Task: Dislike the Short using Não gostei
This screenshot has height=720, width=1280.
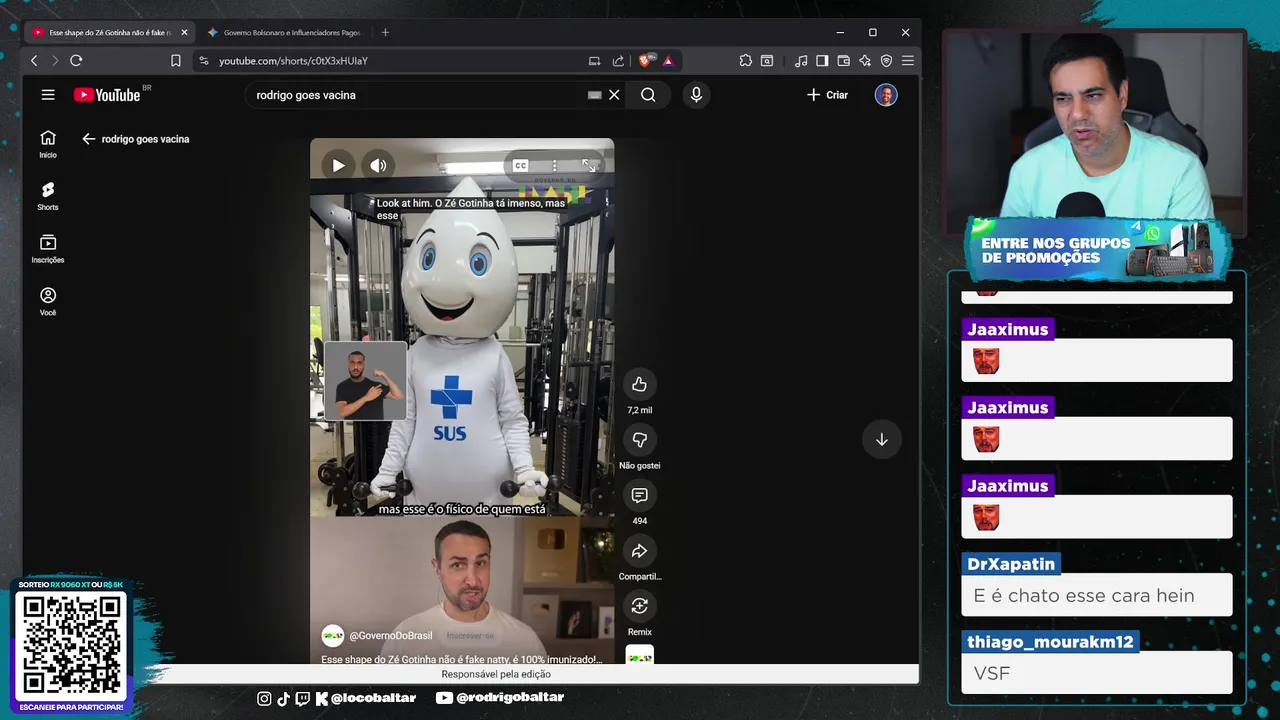Action: 639,440
